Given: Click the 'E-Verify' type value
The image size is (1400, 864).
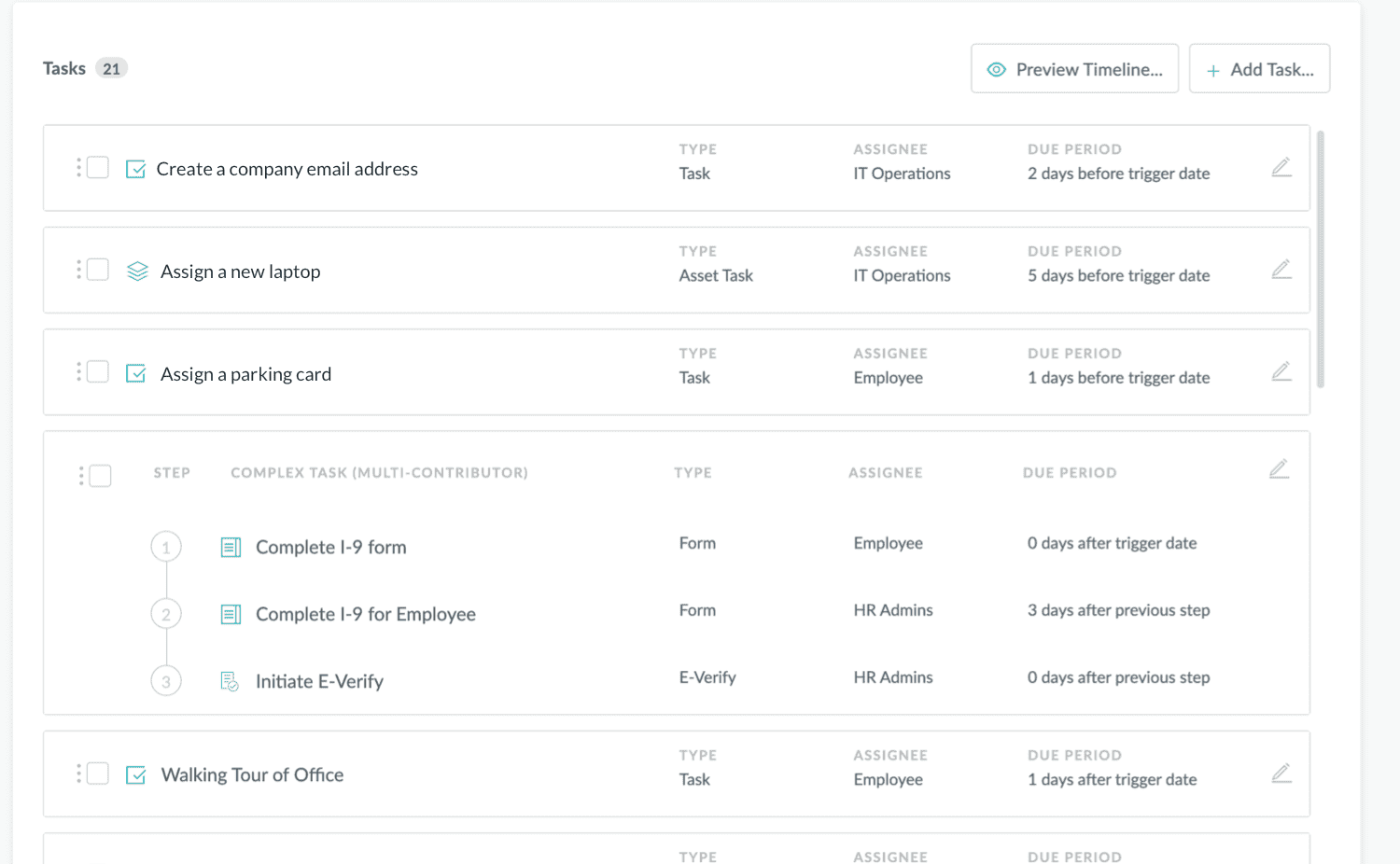Looking at the screenshot, I should pyautogui.click(x=707, y=677).
